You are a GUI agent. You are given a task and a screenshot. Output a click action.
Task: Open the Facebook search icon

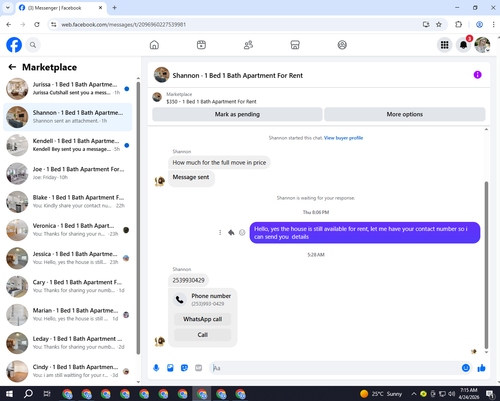[33, 45]
